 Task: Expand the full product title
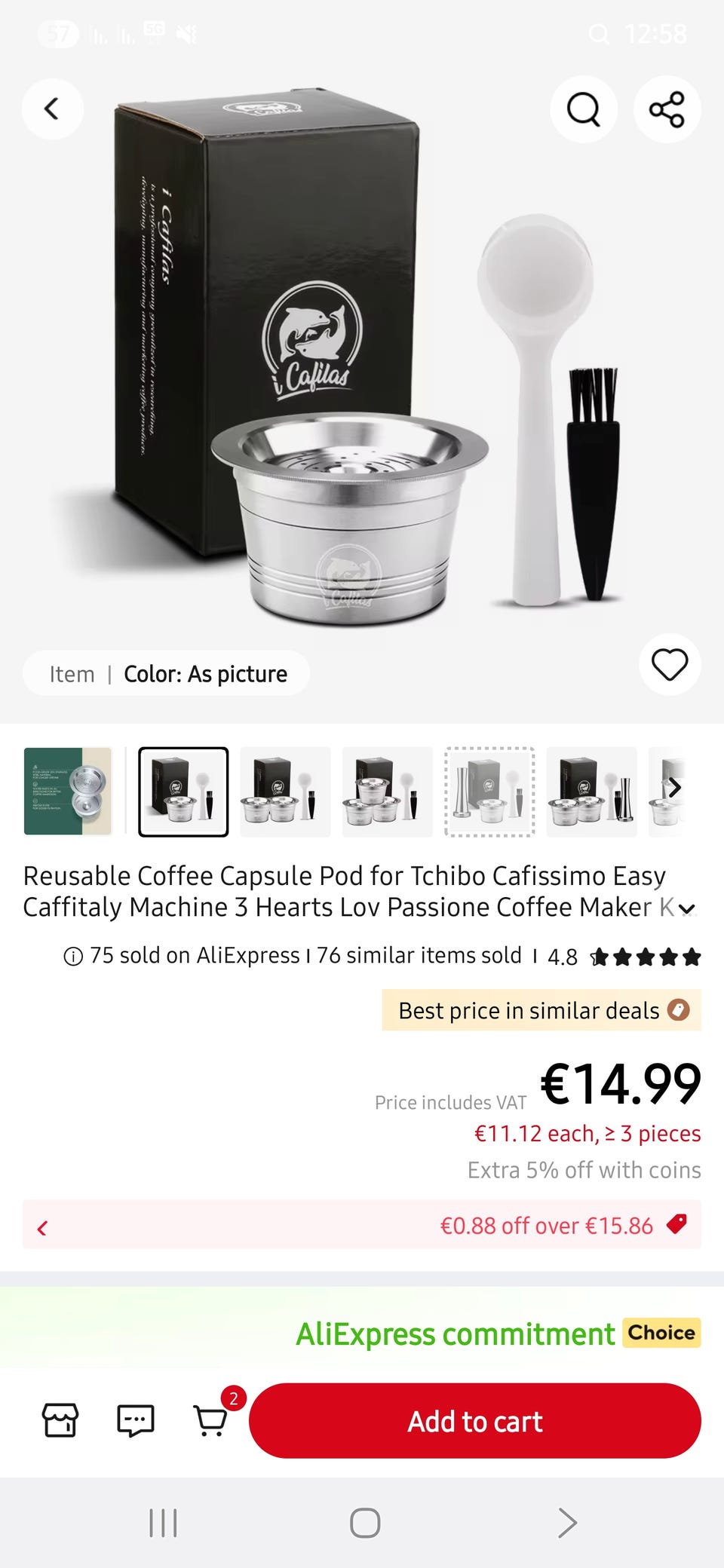click(x=687, y=909)
